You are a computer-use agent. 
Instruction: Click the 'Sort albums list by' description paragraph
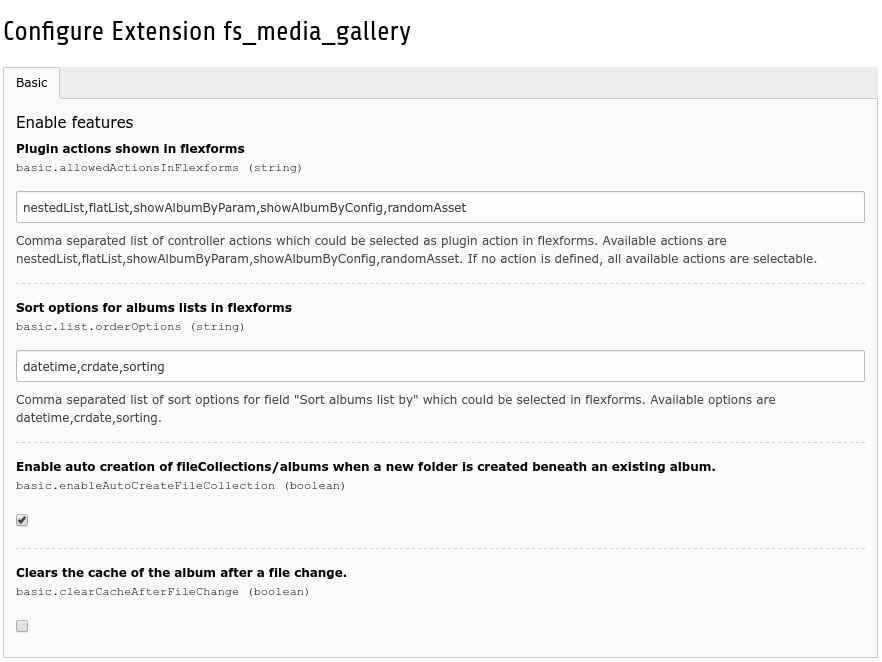pyautogui.click(x=395, y=409)
